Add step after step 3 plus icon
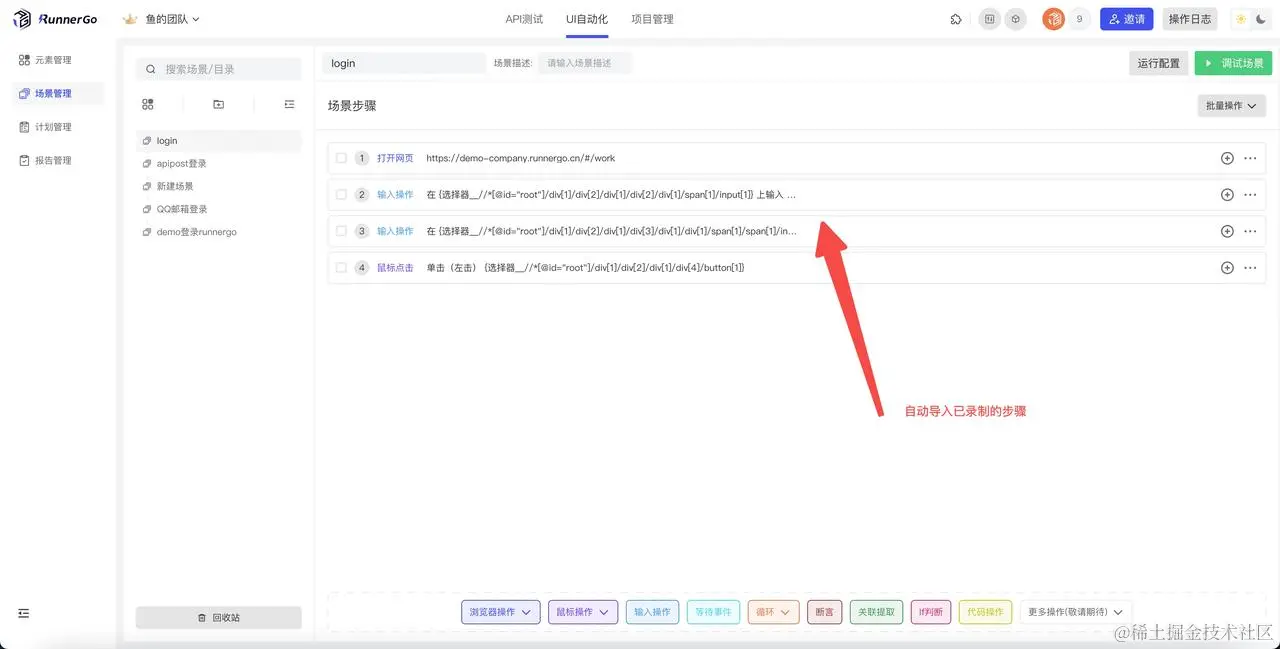1280x649 pixels. 1227,231
